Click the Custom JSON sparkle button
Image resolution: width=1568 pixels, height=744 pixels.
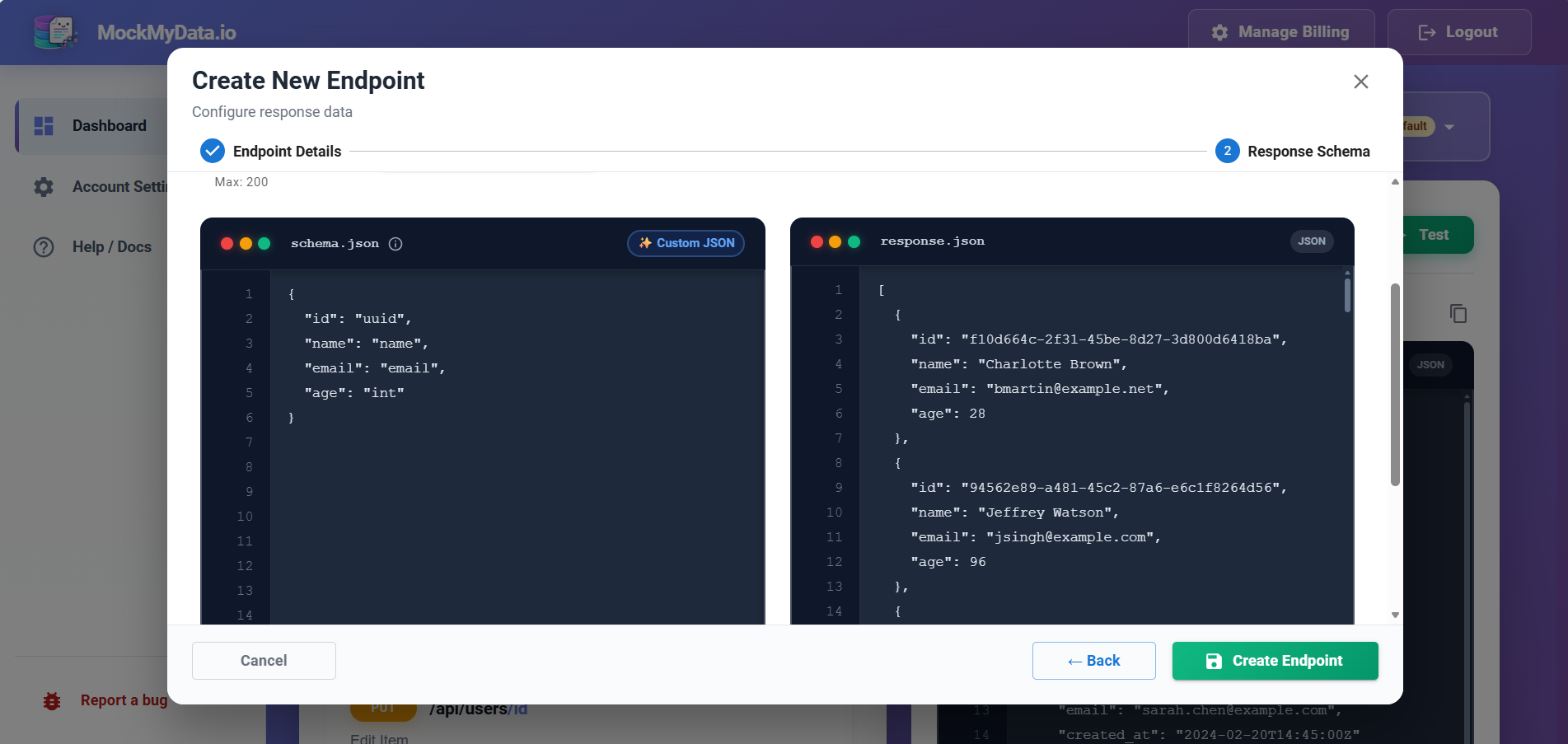pos(685,243)
